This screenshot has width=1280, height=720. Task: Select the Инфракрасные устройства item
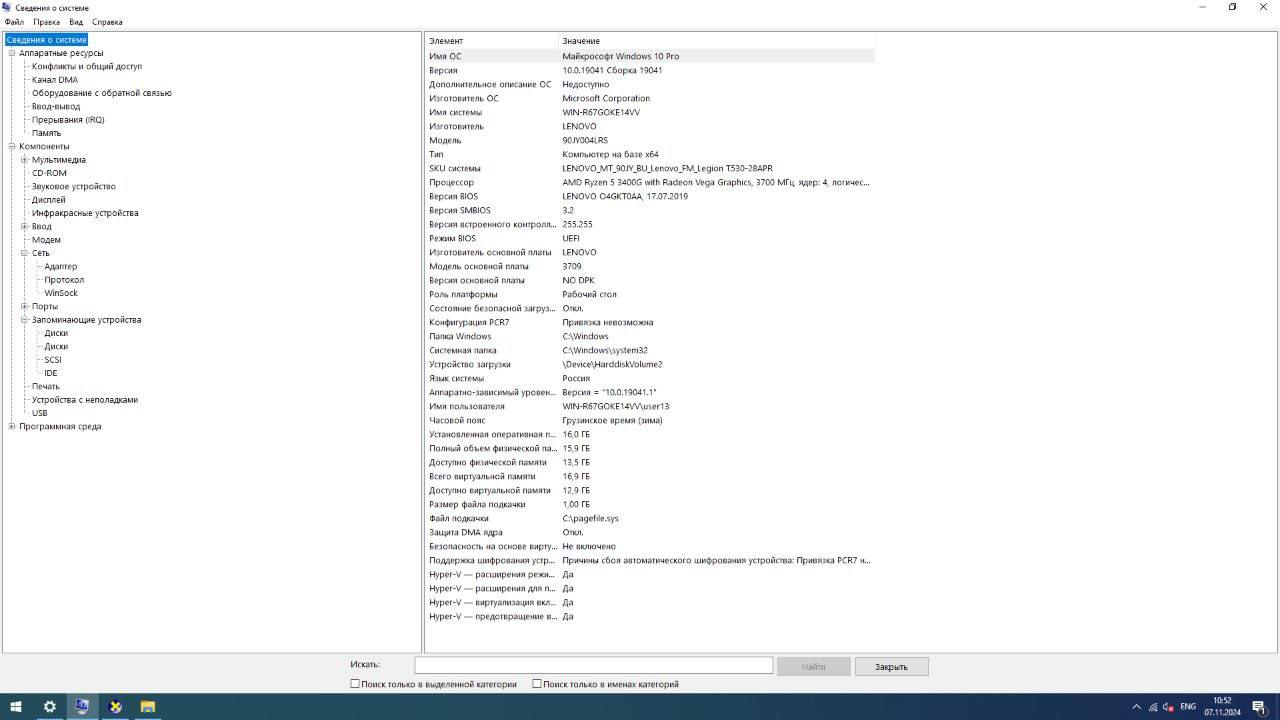pyautogui.click(x=85, y=213)
